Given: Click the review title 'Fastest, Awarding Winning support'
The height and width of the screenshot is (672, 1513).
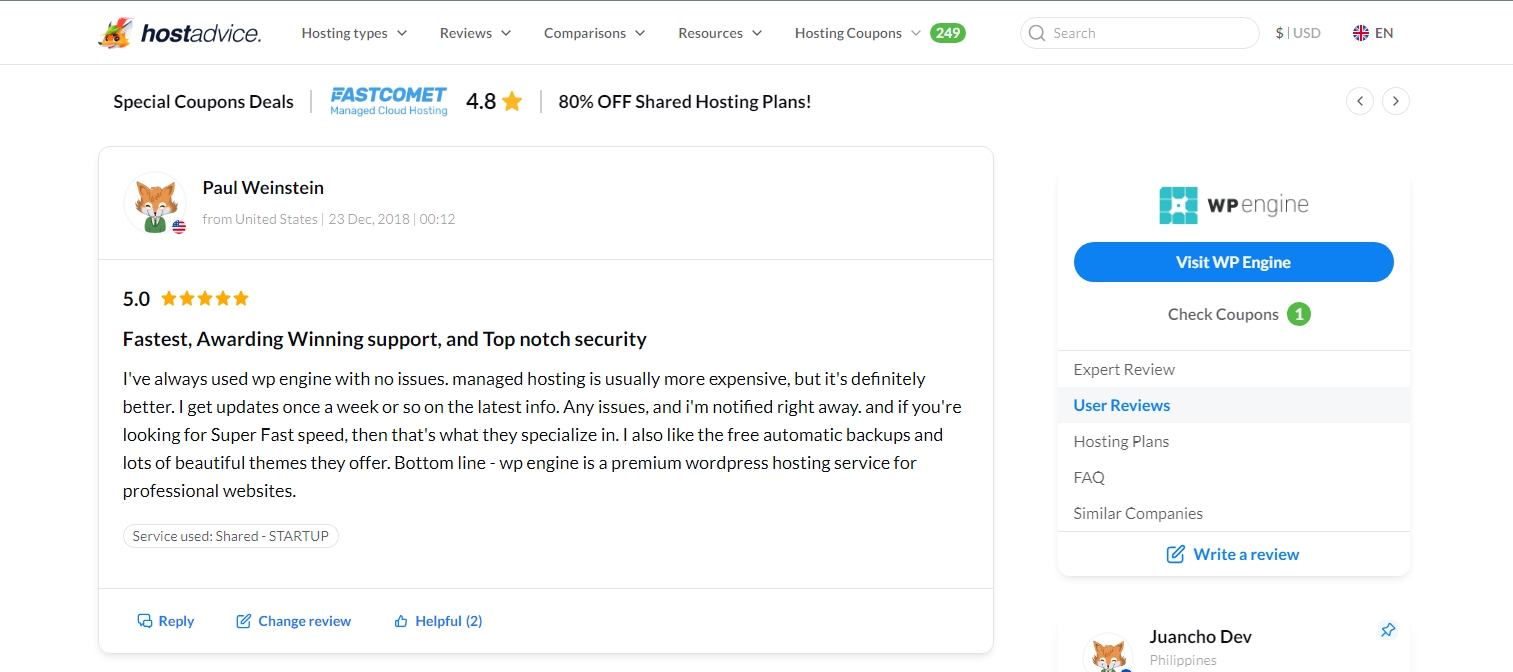Looking at the screenshot, I should point(385,339).
